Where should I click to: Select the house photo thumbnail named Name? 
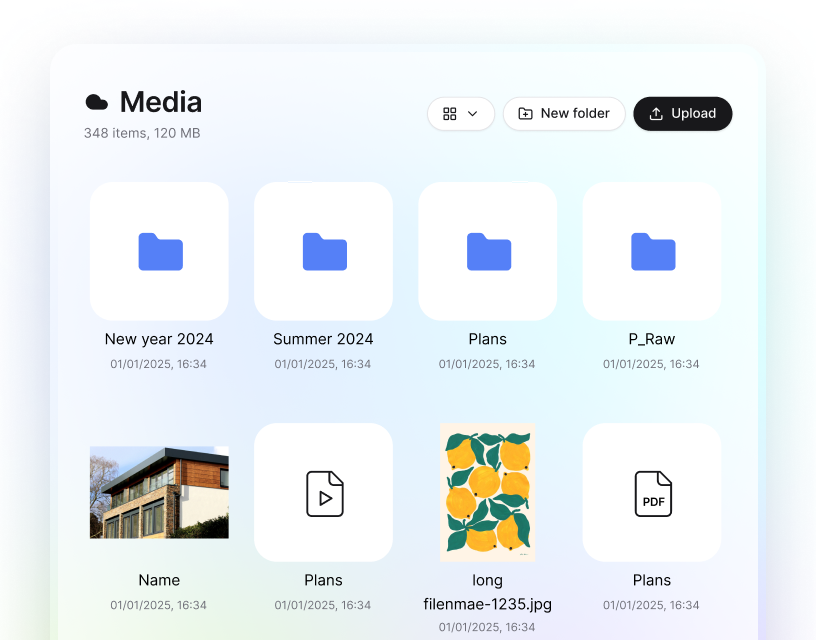coord(159,492)
